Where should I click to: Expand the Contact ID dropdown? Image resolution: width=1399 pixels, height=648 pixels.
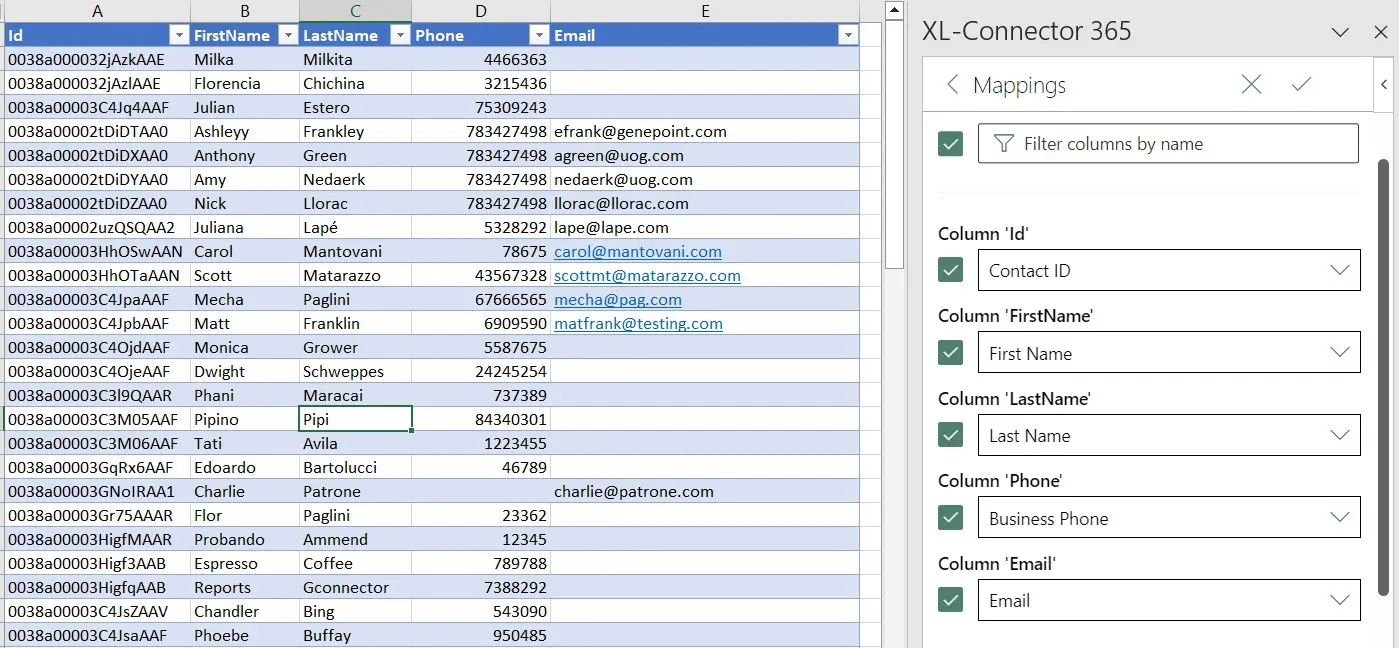point(1339,270)
